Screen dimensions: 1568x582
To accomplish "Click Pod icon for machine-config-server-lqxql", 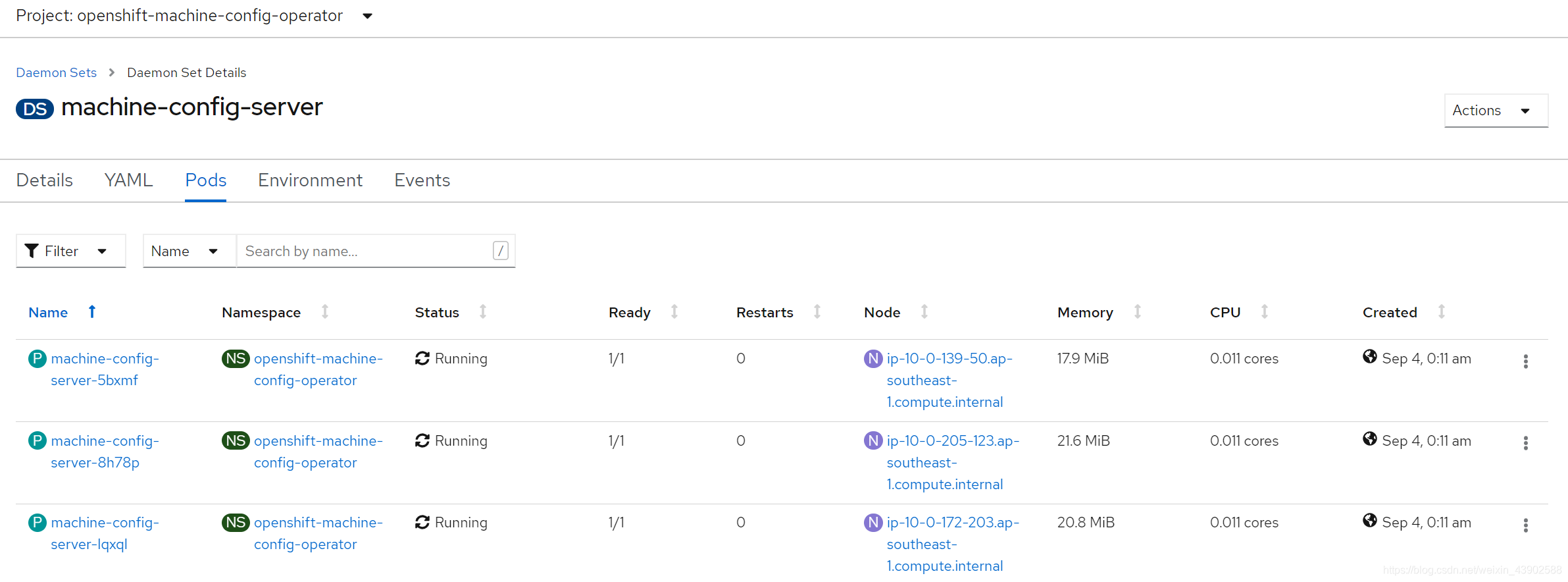I will pos(38,523).
